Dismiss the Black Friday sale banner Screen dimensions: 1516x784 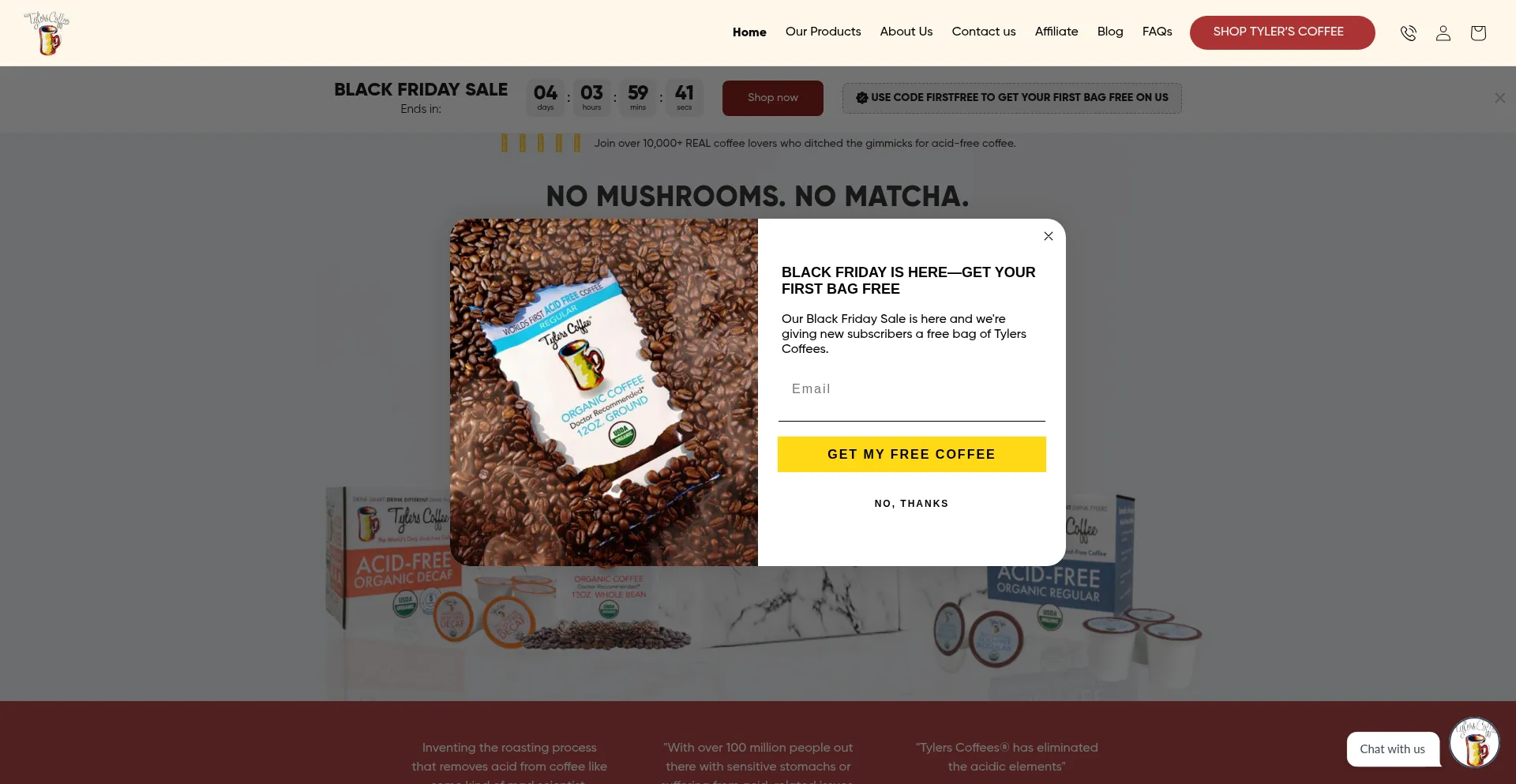pos(1499,98)
